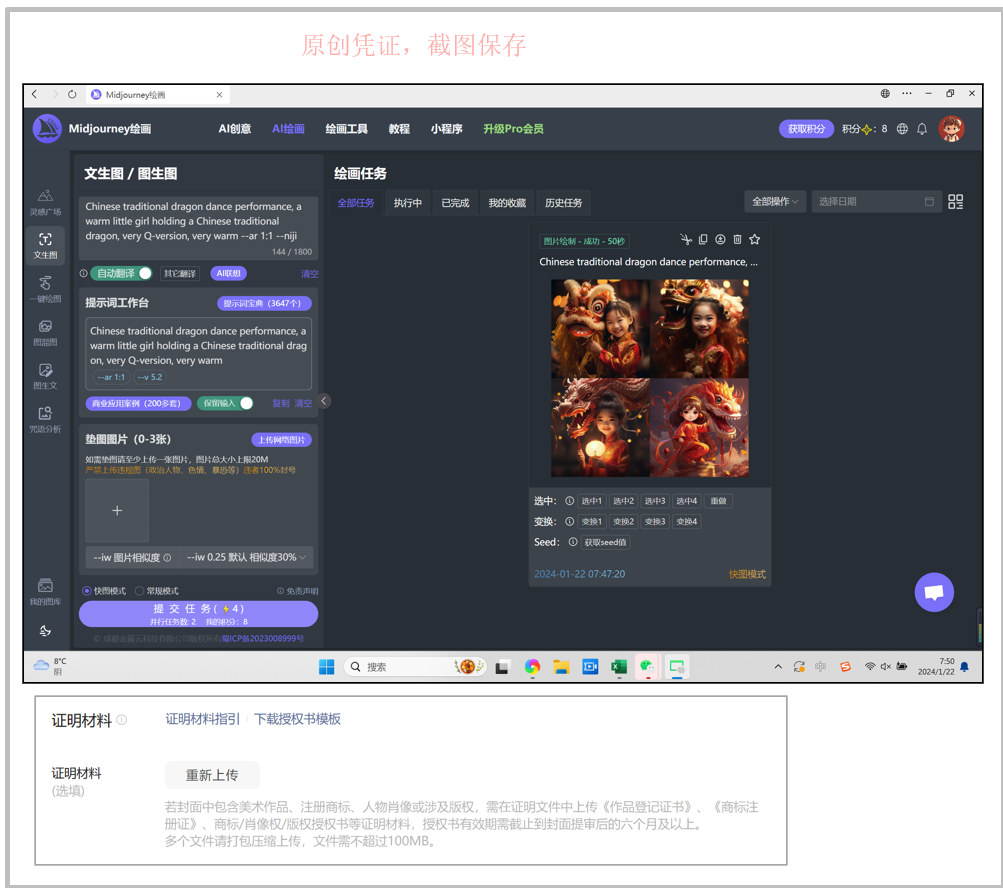Viewport: 1003px width, 888px height.
Task: Toggle the 保留输入 switch
Action: [225, 403]
